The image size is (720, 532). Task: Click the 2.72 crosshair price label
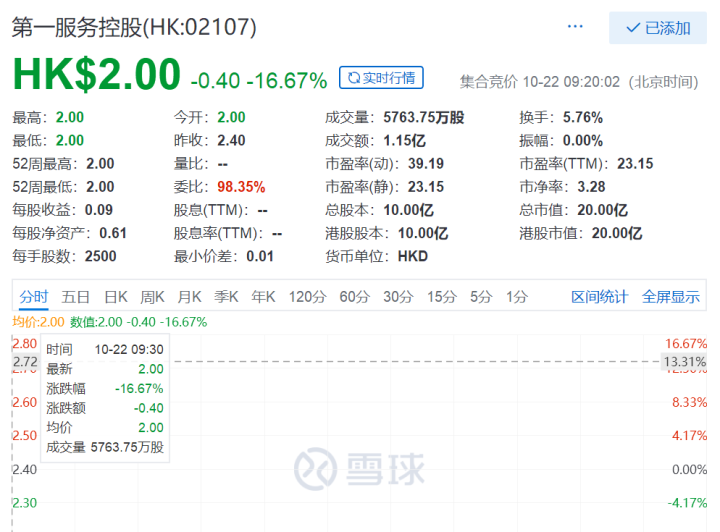click(x=25, y=362)
